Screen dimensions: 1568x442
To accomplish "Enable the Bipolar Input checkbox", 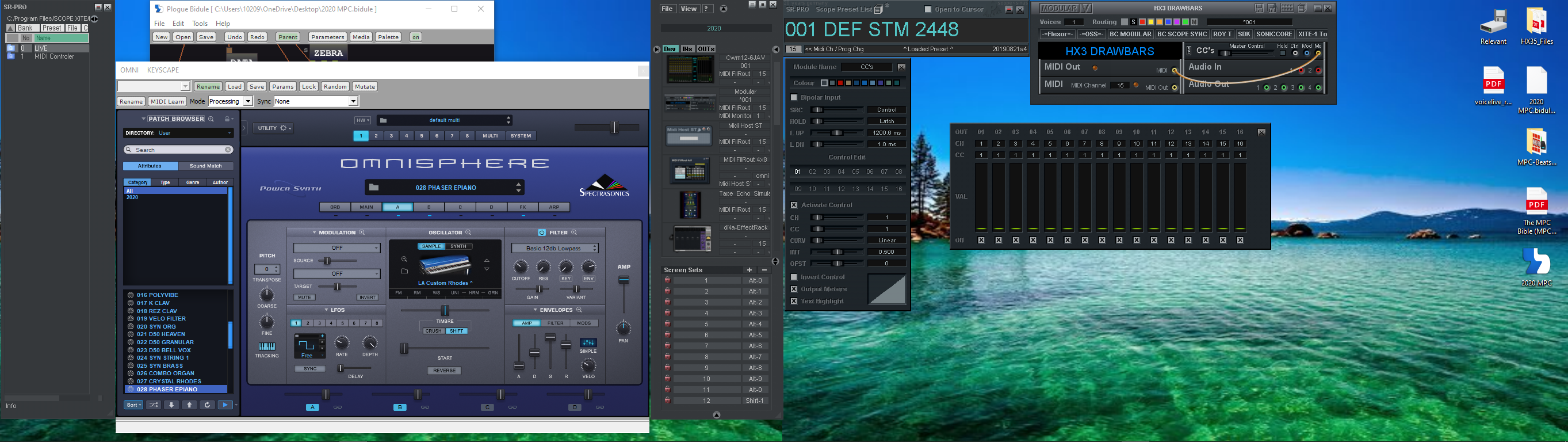I will click(794, 97).
